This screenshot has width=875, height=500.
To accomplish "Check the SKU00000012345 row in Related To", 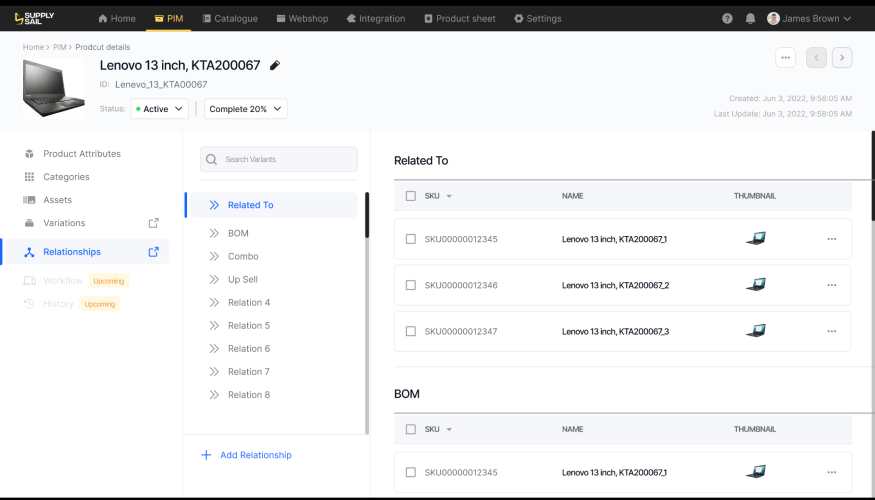I will tap(411, 239).
